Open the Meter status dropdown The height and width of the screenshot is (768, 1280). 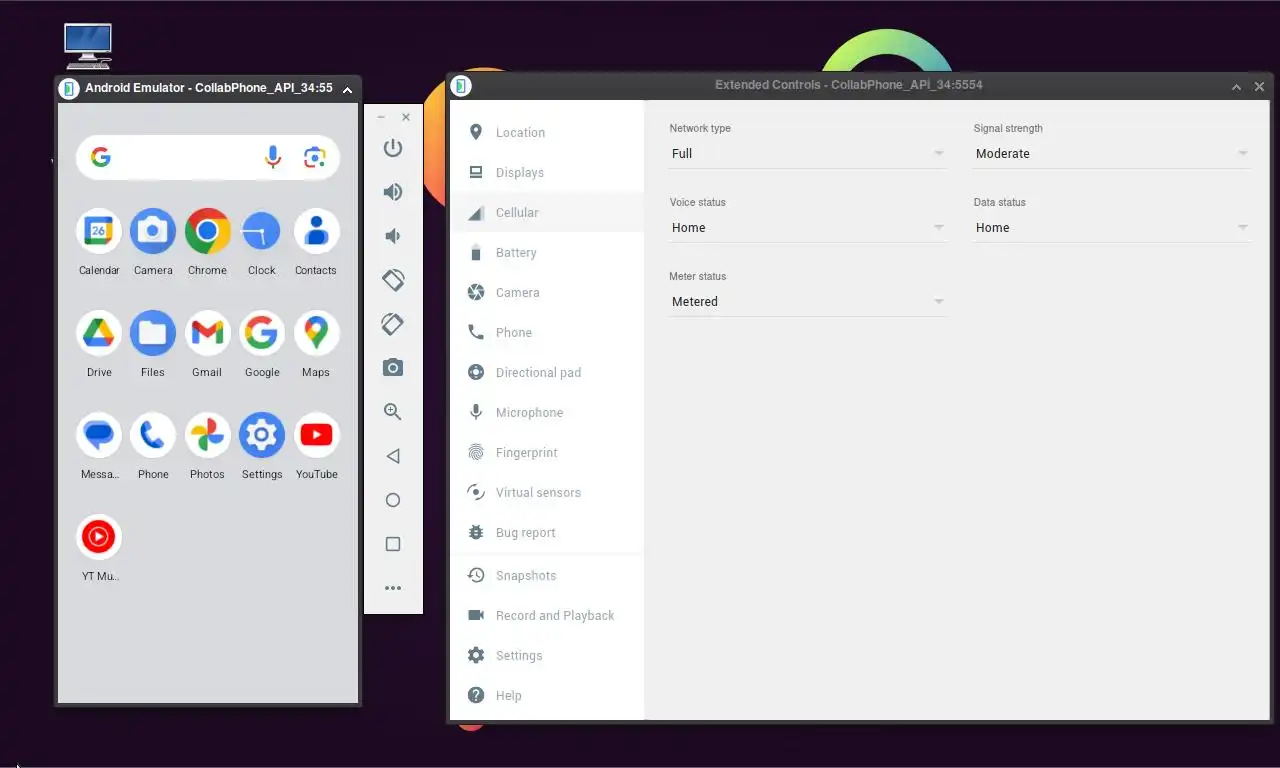pyautogui.click(x=807, y=301)
